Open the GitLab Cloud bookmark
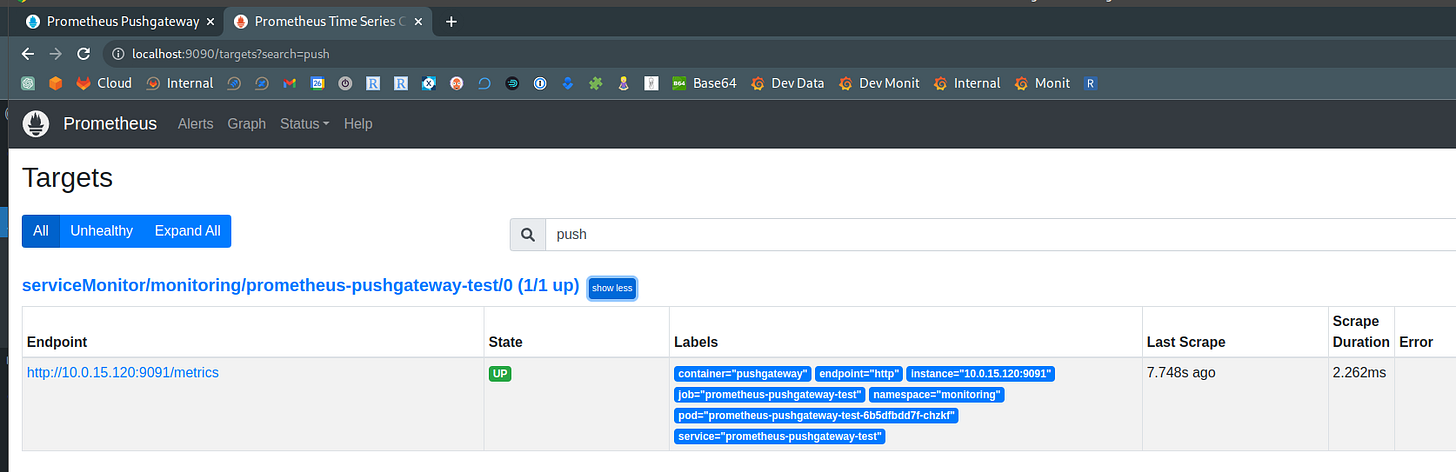The height and width of the screenshot is (472, 1456). pos(104,83)
